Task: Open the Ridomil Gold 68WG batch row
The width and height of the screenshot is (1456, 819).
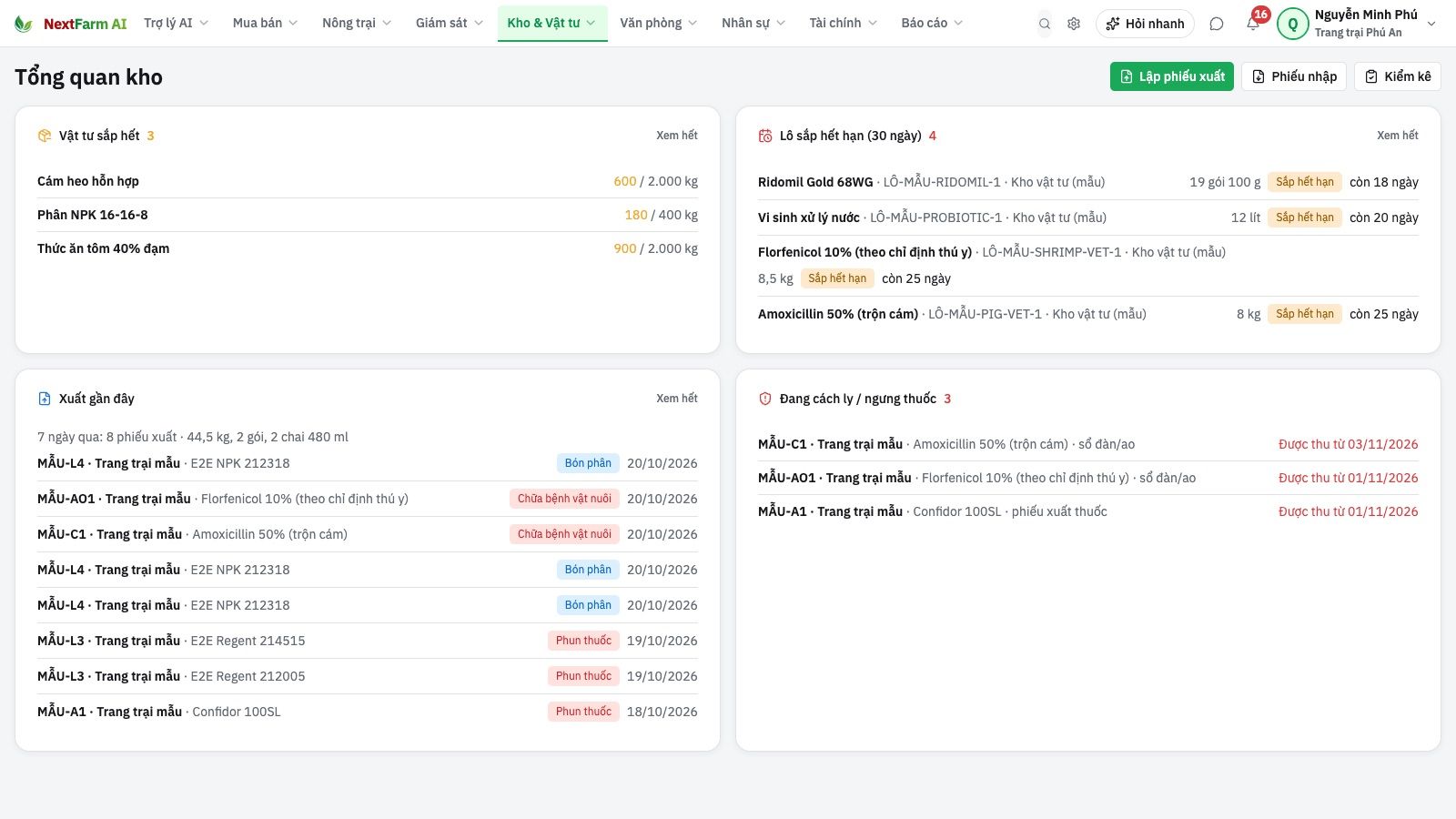Action: (1088, 182)
